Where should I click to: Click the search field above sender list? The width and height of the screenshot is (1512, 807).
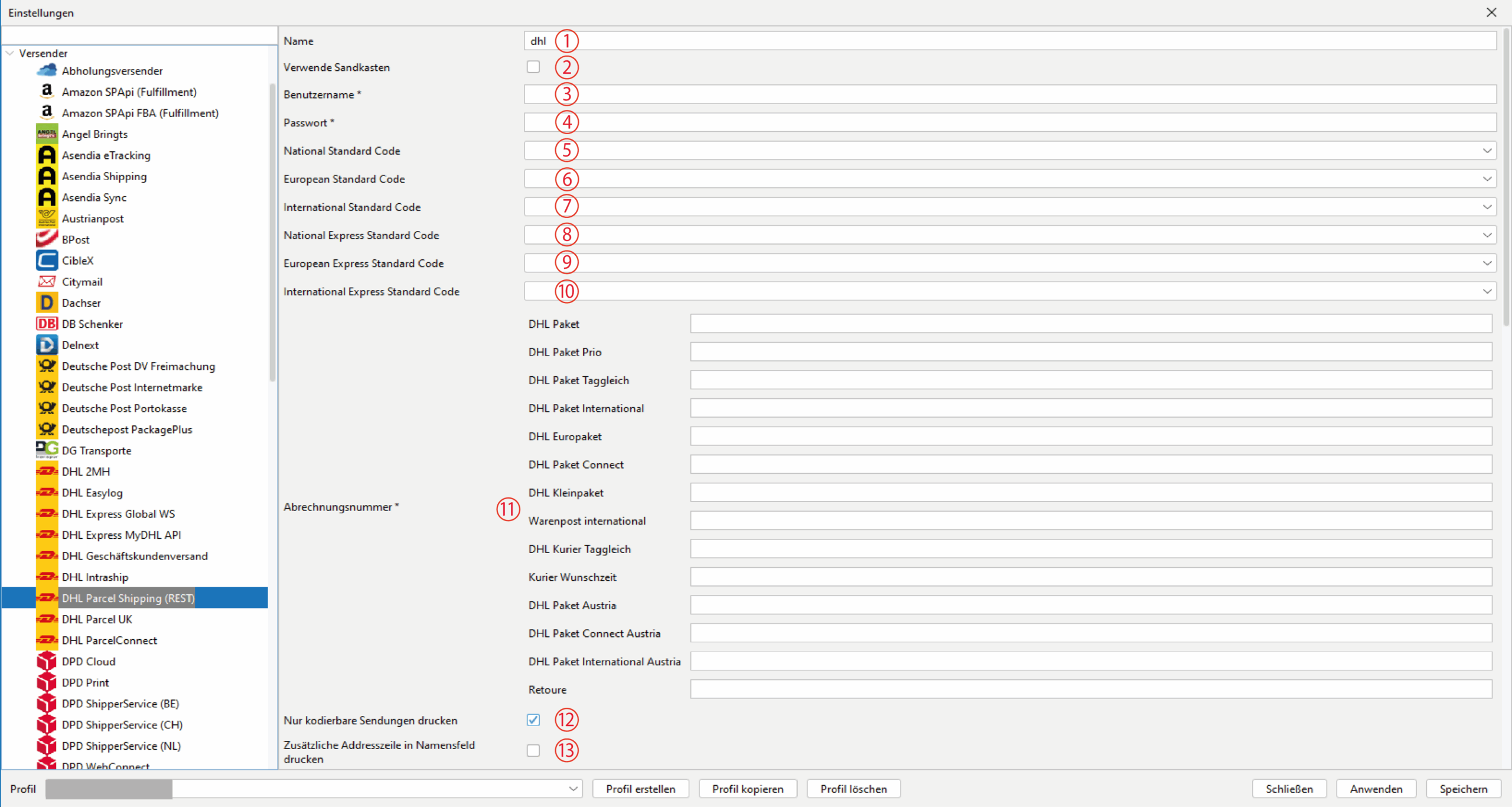click(x=139, y=35)
